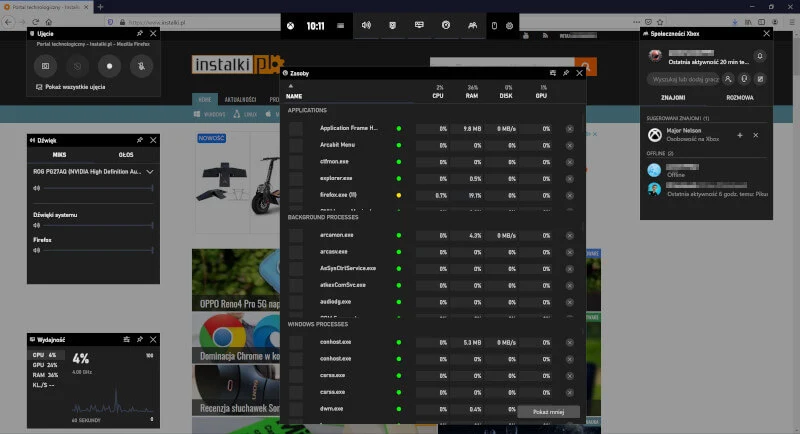Viewport: 800px width, 434px height.
Task: Pin the Wydajność widget
Action: (x=140, y=339)
